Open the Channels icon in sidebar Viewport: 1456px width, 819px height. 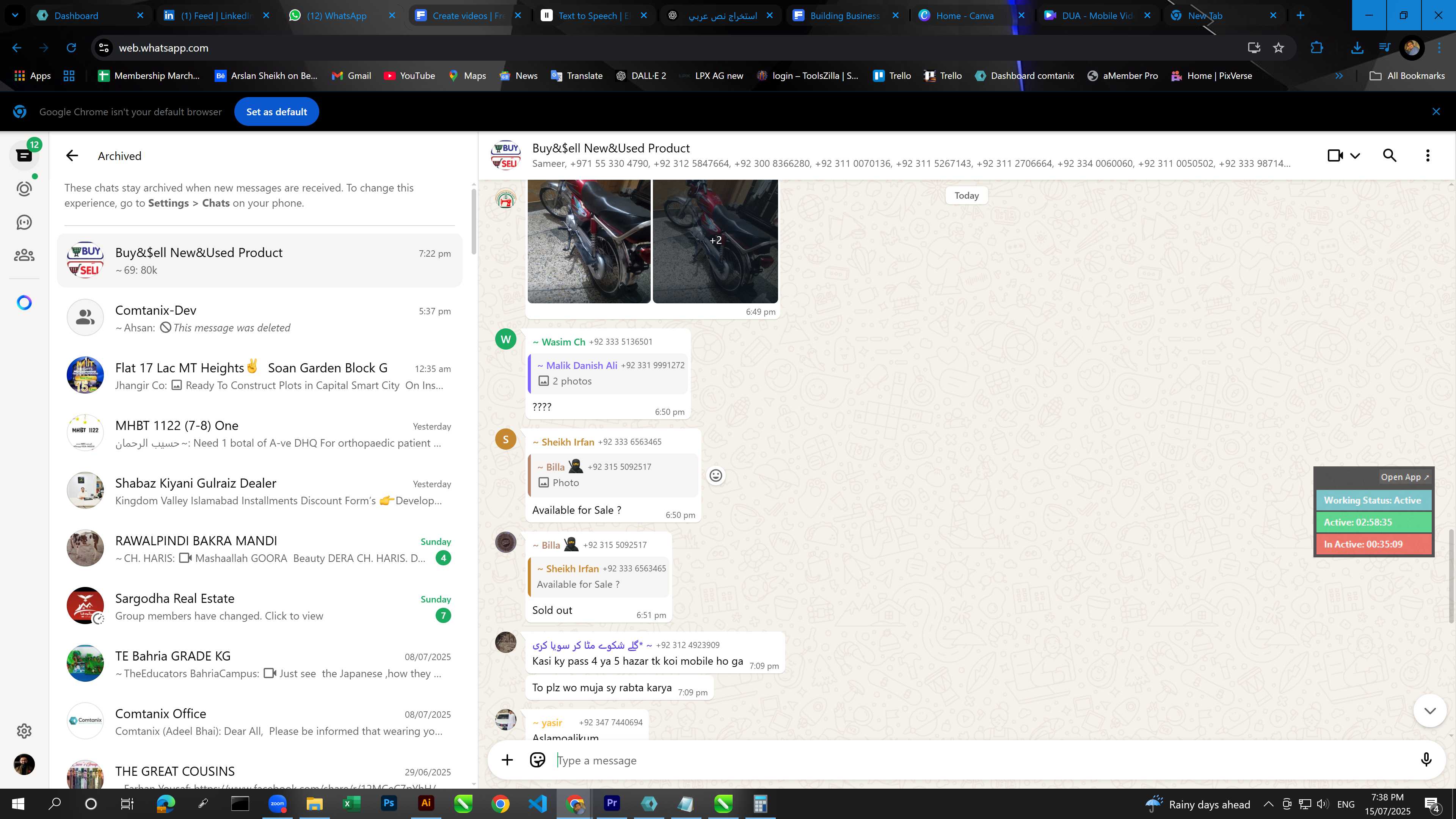pyautogui.click(x=24, y=222)
